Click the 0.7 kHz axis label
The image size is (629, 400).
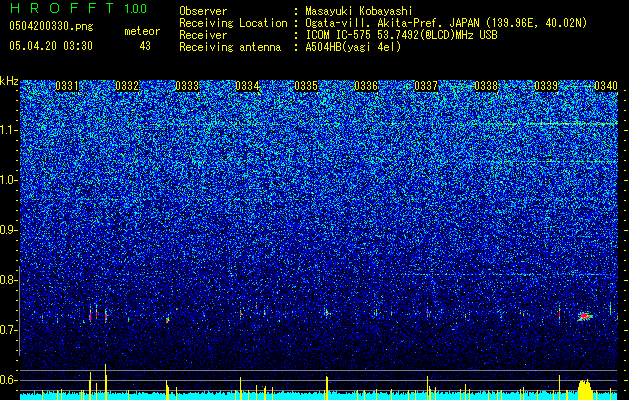click(x=7, y=330)
